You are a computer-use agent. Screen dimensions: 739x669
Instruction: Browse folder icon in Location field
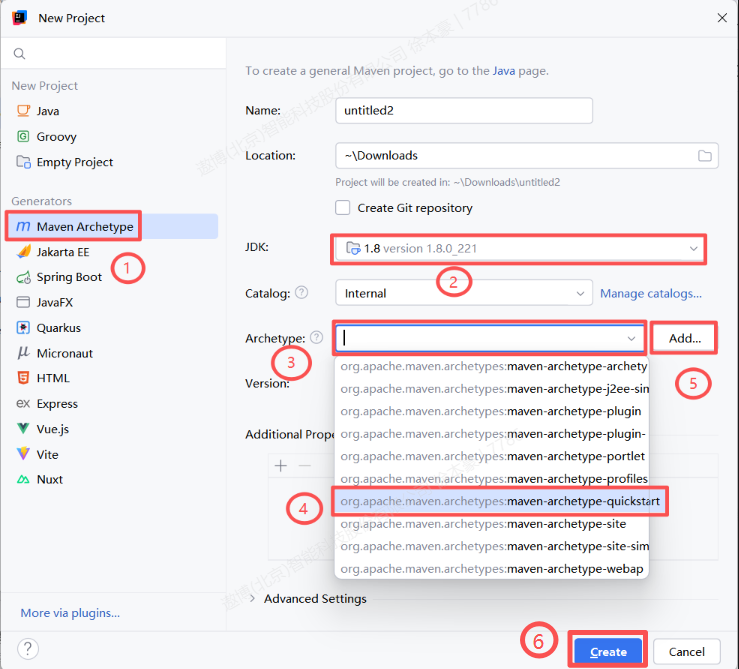705,156
